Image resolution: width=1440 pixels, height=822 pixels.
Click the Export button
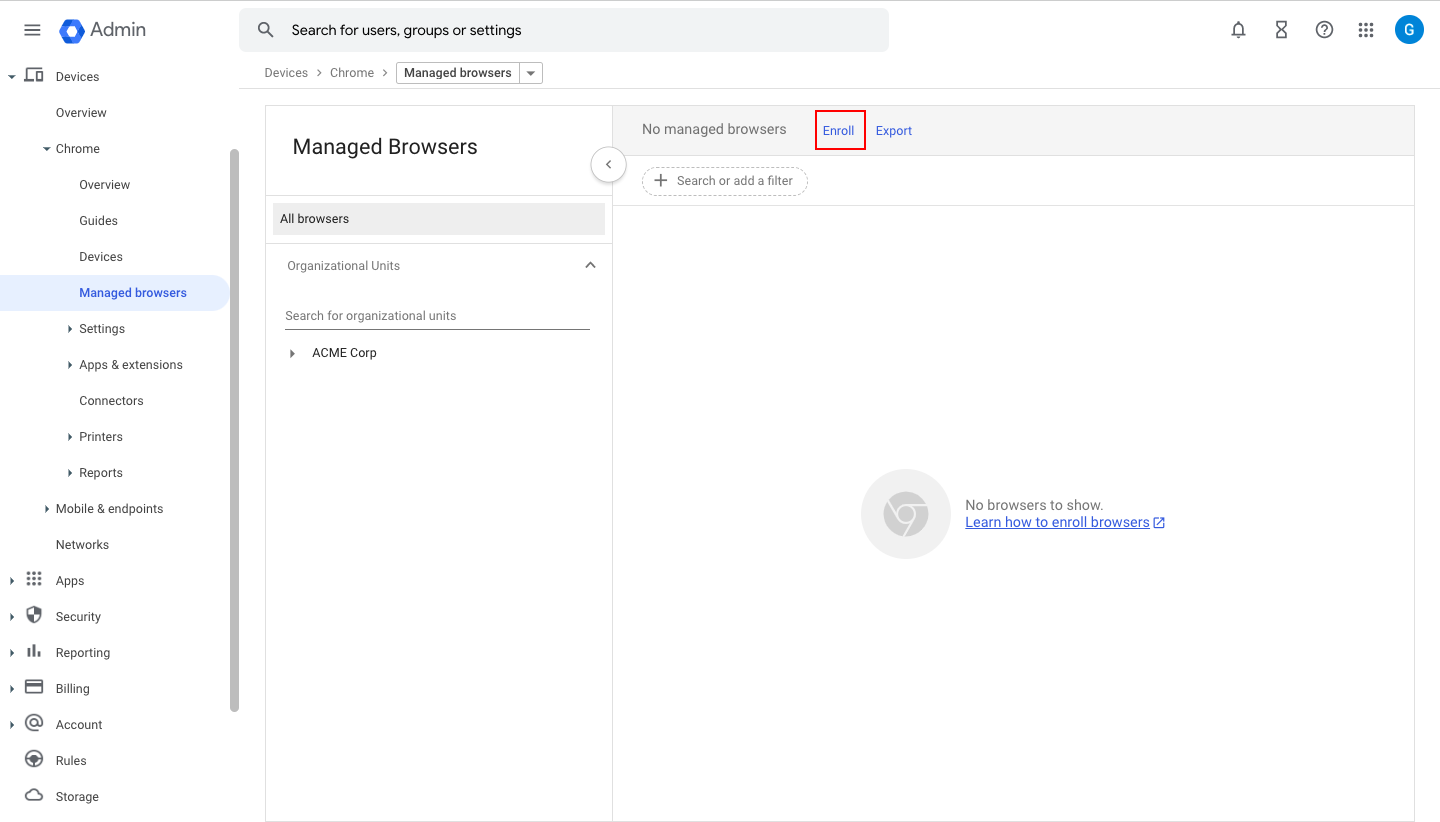[894, 131]
